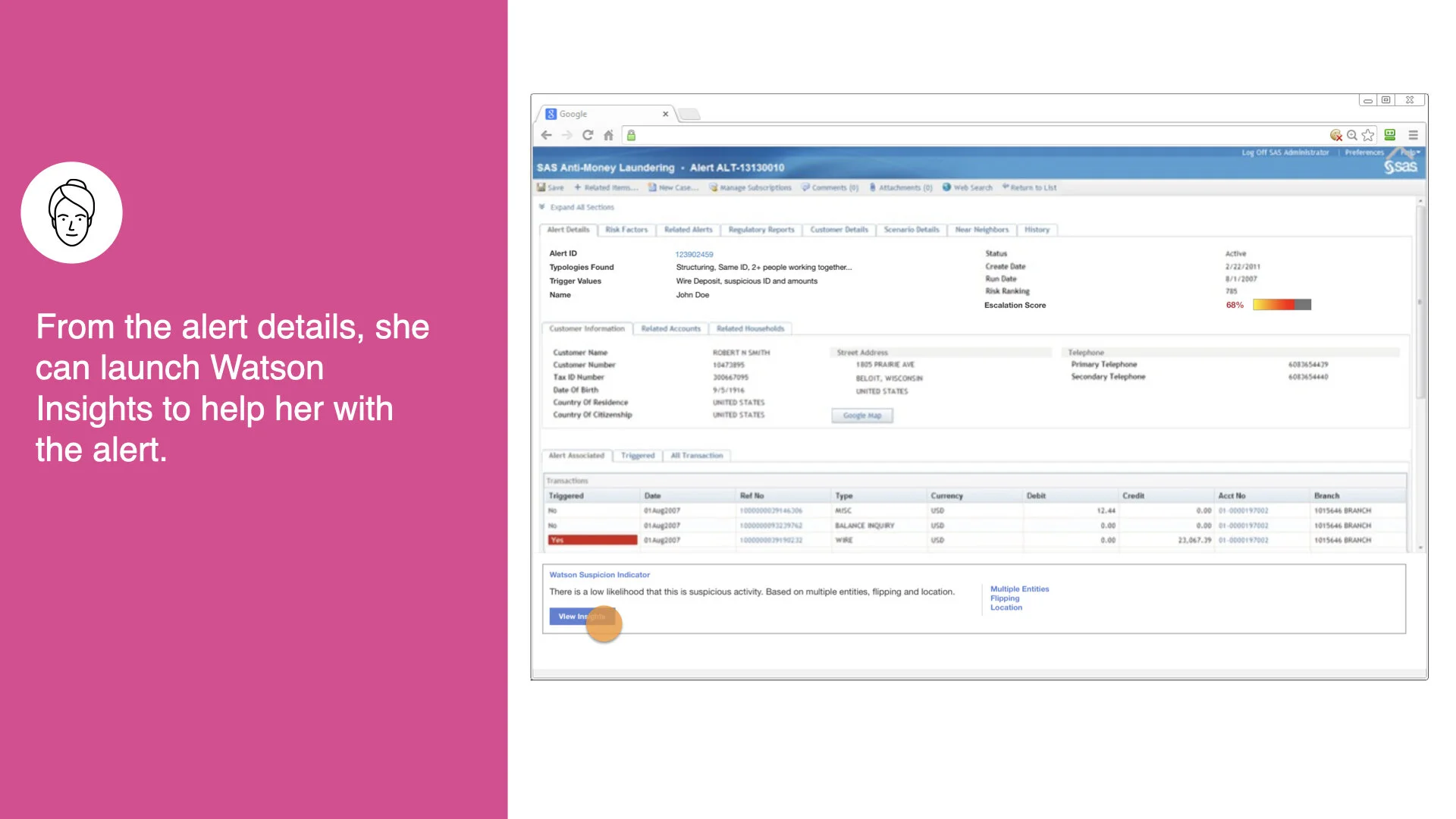Screen dimensions: 1456x819
Task: Click the browser address bar
Action: point(978,135)
